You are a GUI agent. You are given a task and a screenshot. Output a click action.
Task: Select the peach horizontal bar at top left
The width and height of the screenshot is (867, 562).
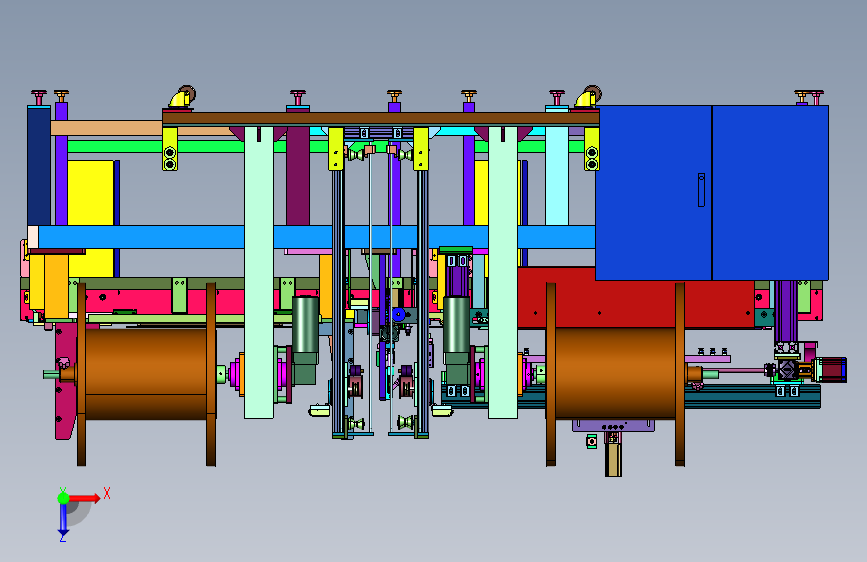click(106, 128)
